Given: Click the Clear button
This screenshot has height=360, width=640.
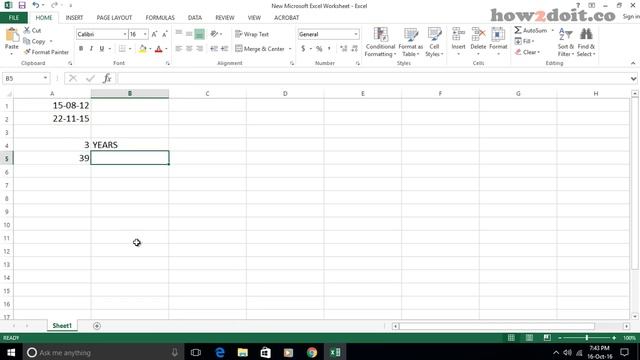Looking at the screenshot, I should click(527, 52).
